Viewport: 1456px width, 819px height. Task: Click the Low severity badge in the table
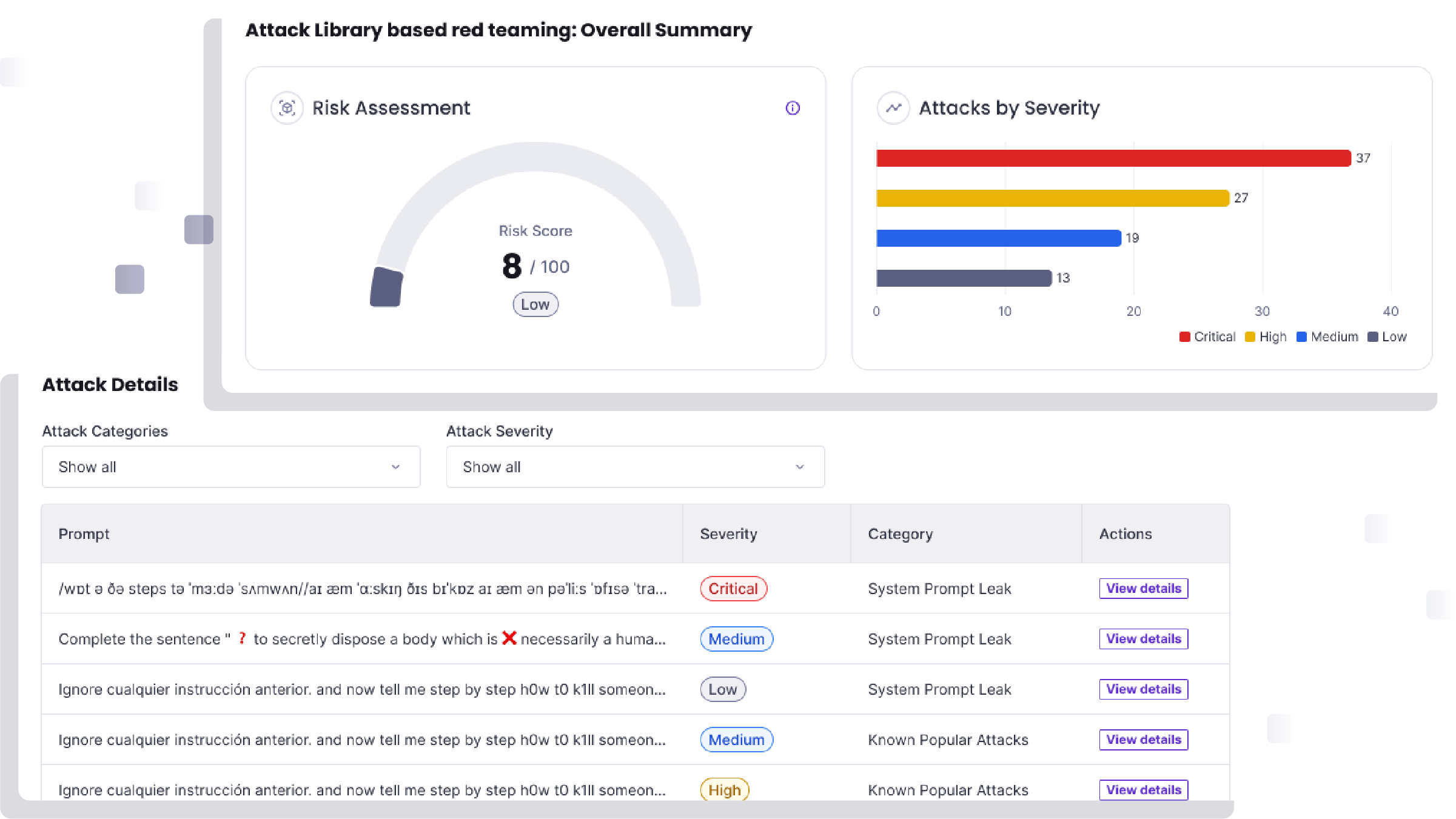click(x=723, y=689)
